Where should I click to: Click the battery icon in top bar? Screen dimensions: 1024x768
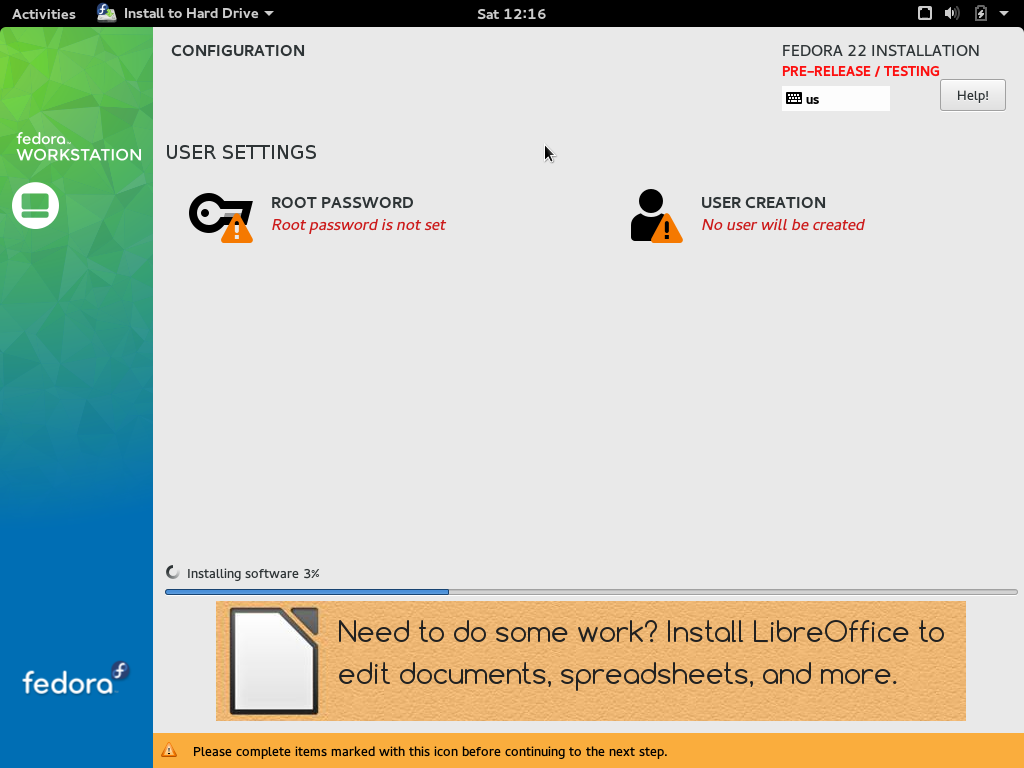coord(980,13)
